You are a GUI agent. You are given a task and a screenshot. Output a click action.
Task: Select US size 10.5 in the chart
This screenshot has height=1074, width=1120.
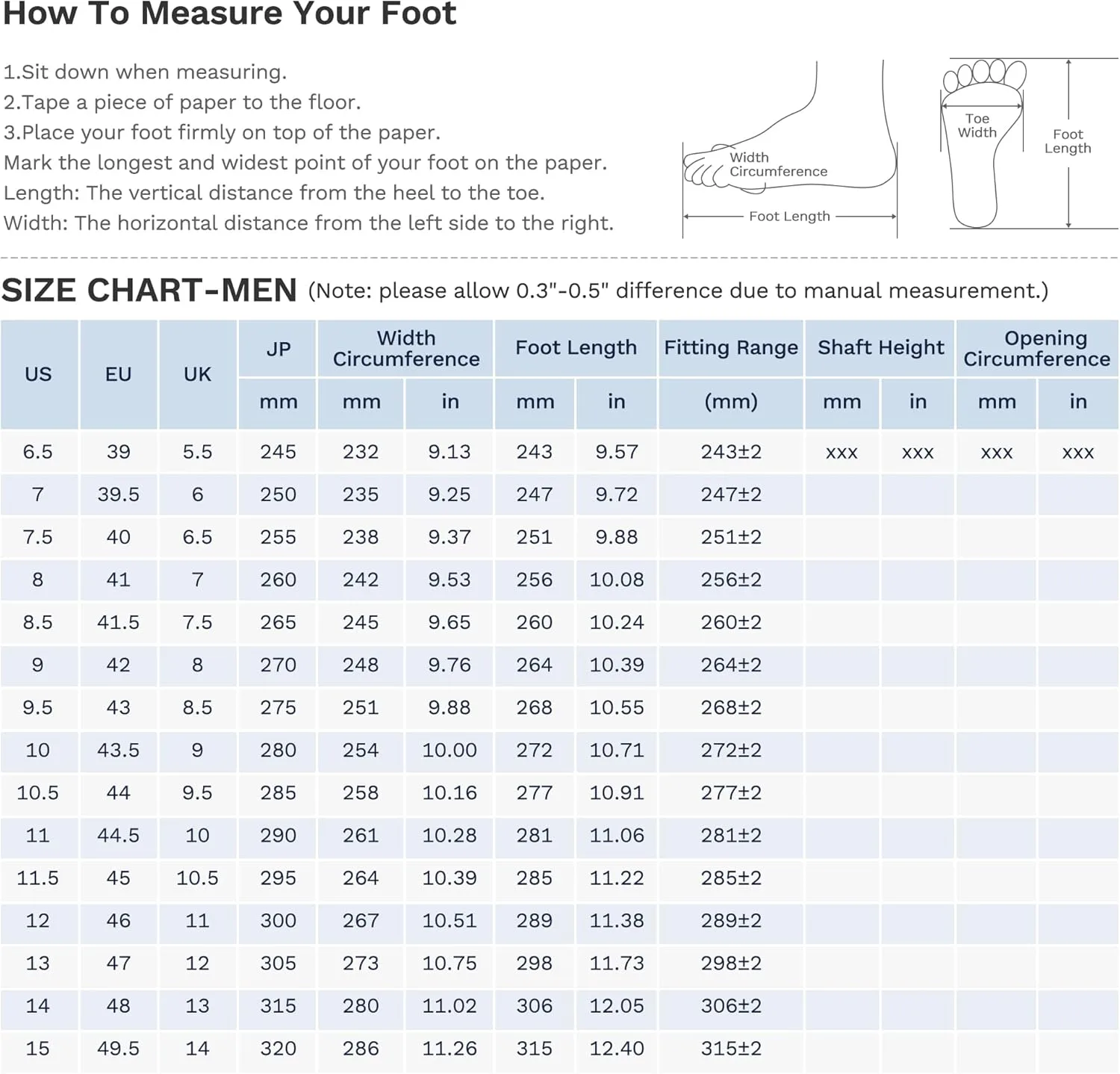(38, 792)
